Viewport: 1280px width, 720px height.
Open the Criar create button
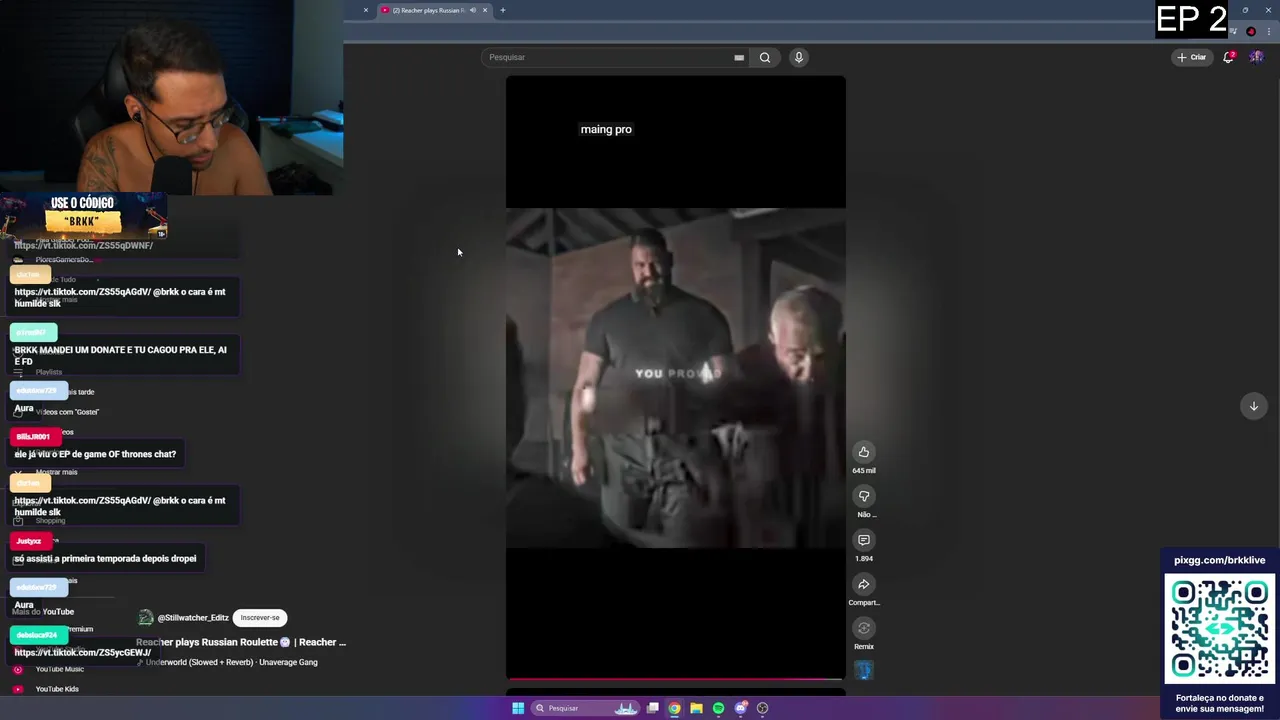pos(1191,57)
